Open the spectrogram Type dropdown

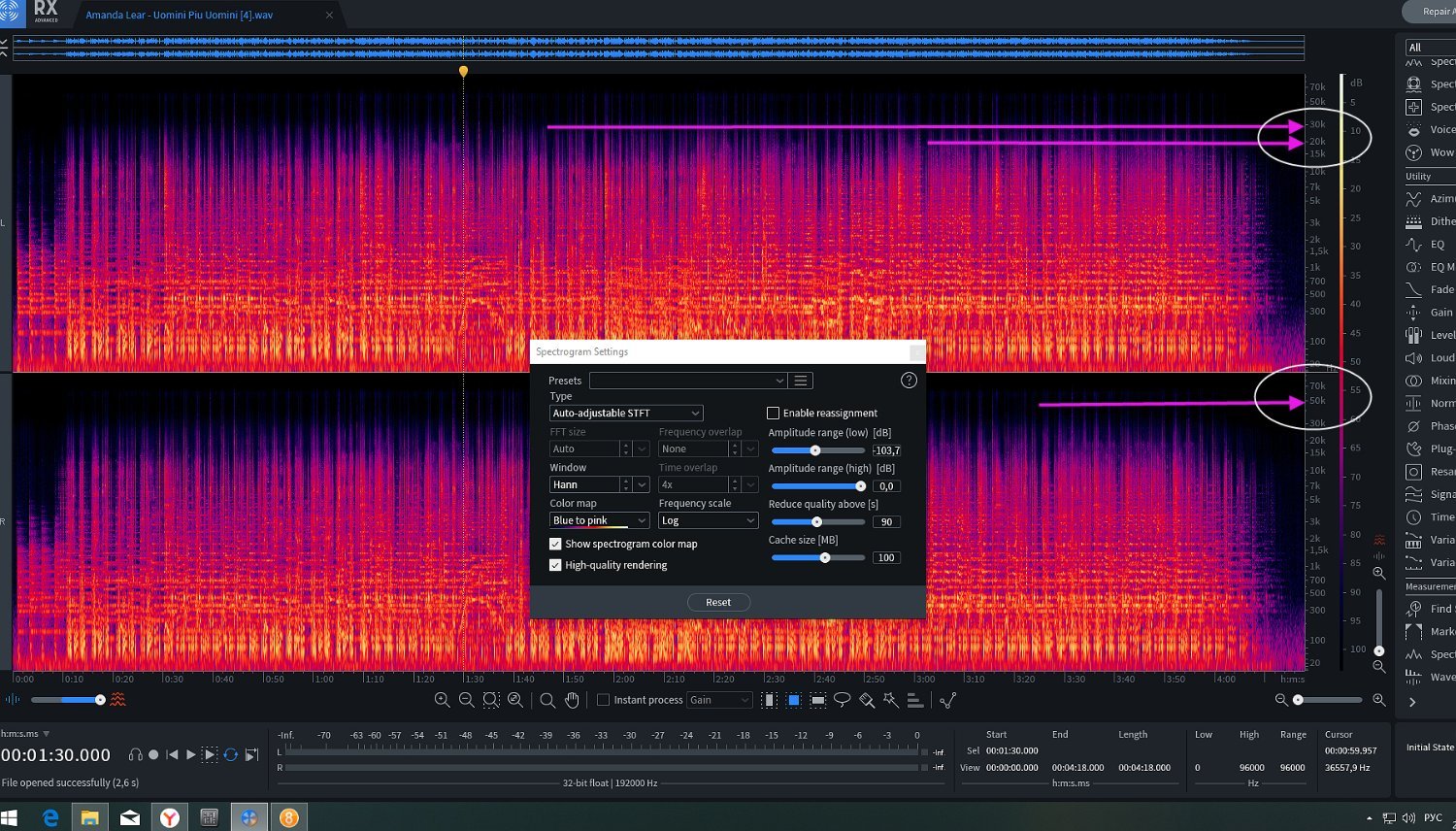point(625,414)
